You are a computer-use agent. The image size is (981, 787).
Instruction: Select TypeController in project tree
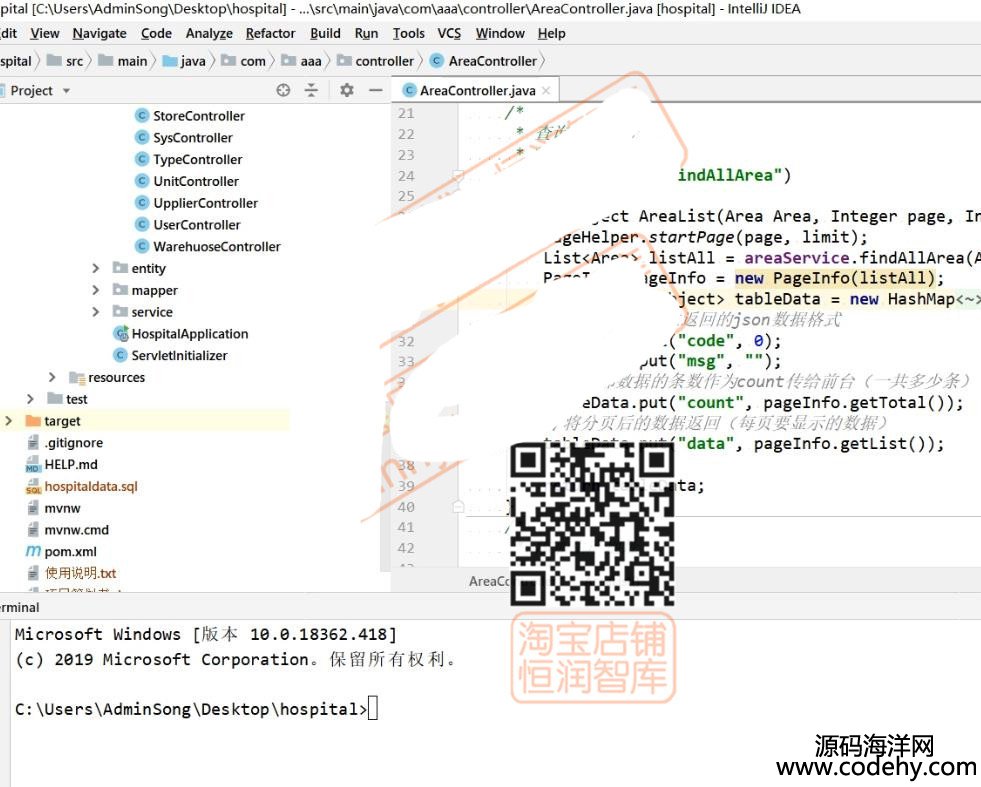[198, 160]
